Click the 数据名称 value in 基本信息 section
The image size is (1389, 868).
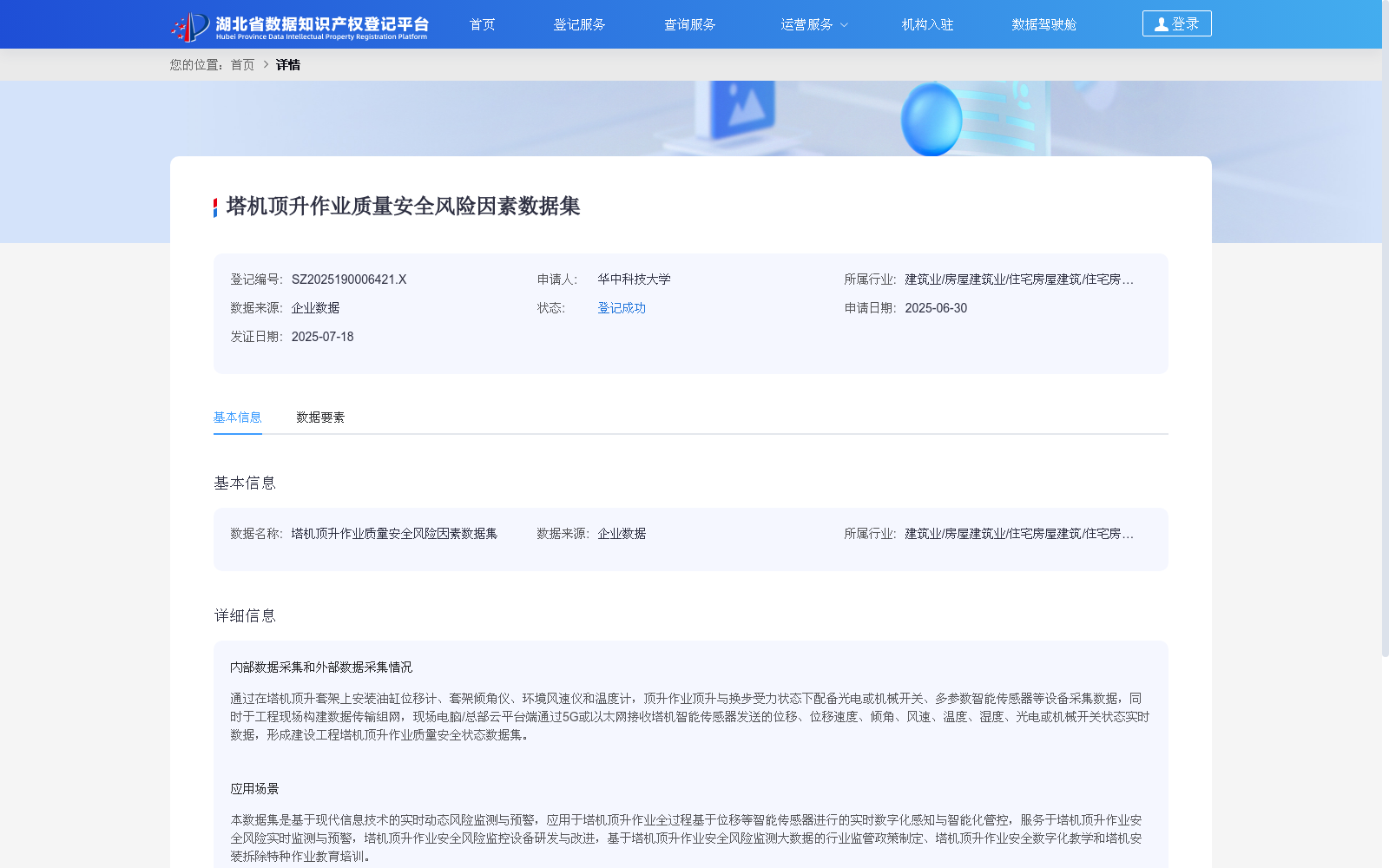coord(394,534)
